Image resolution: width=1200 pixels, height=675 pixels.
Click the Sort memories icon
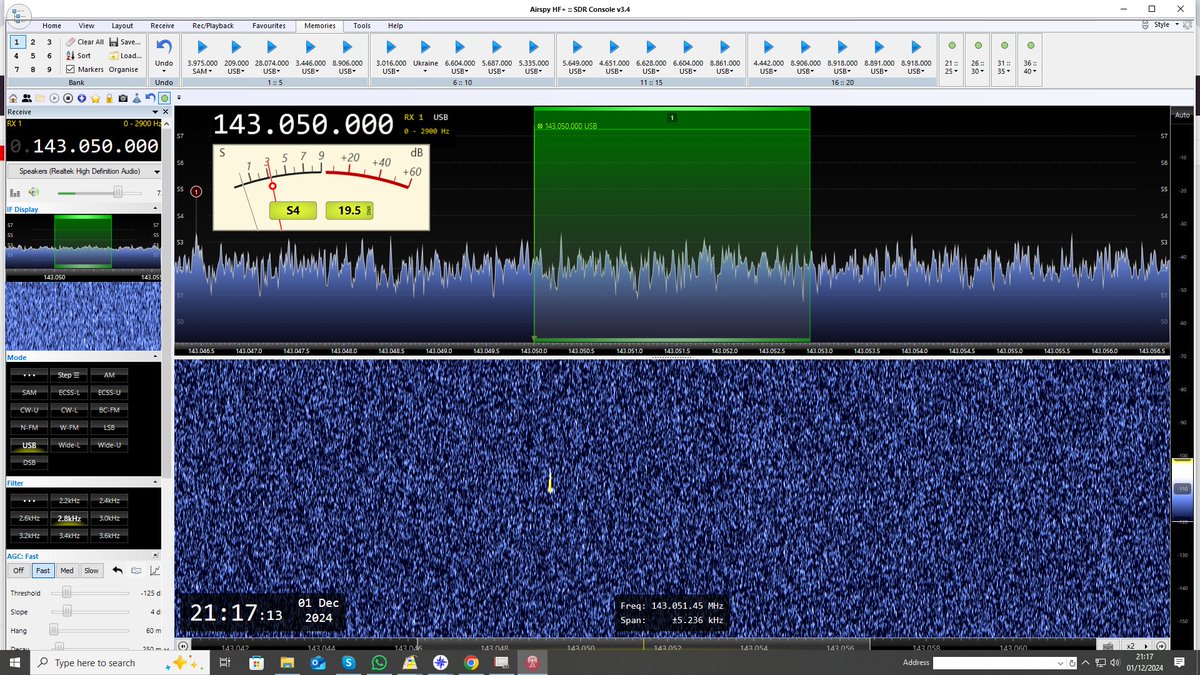click(70, 56)
